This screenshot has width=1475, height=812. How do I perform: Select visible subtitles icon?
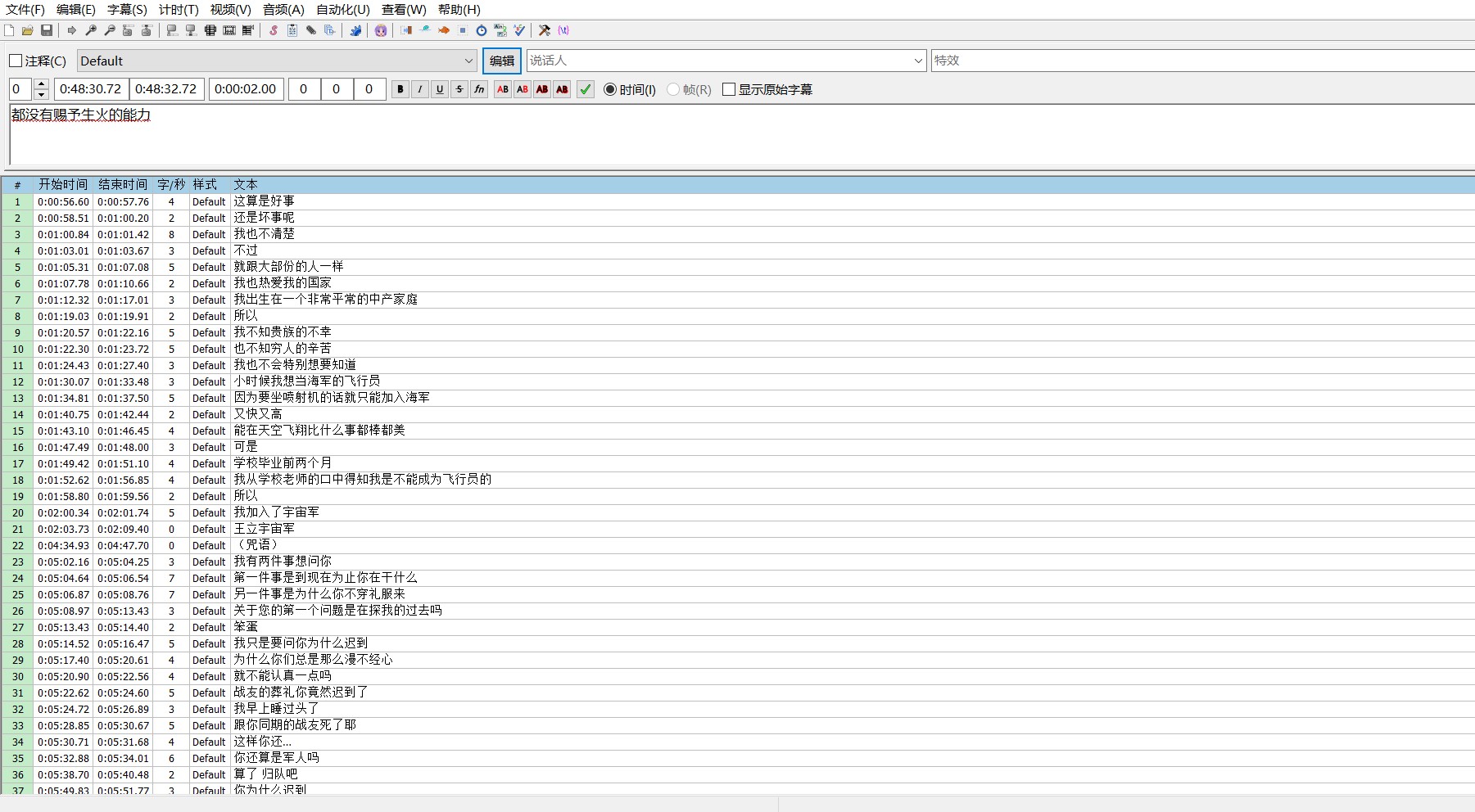pyautogui.click(x=210, y=30)
